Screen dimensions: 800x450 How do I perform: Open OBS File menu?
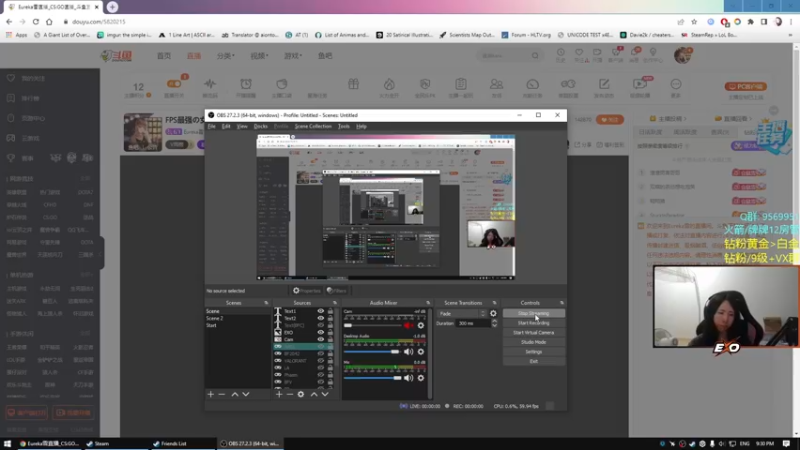(x=211, y=126)
